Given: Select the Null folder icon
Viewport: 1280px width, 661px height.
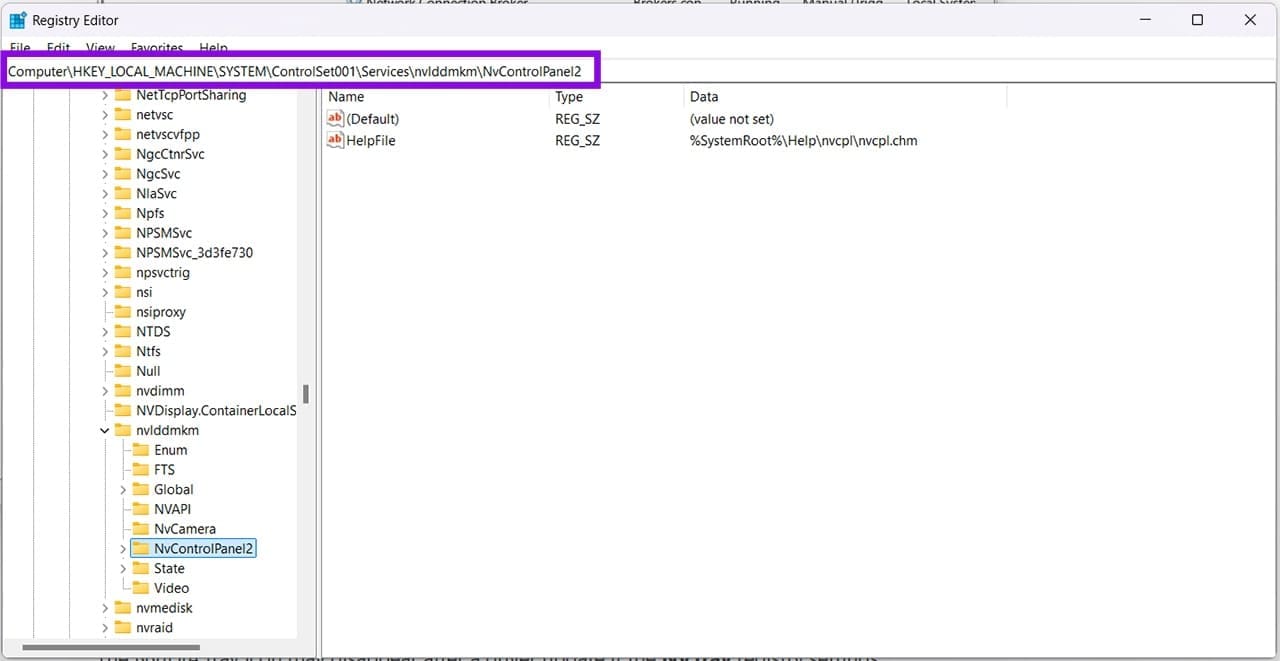Looking at the screenshot, I should [122, 371].
